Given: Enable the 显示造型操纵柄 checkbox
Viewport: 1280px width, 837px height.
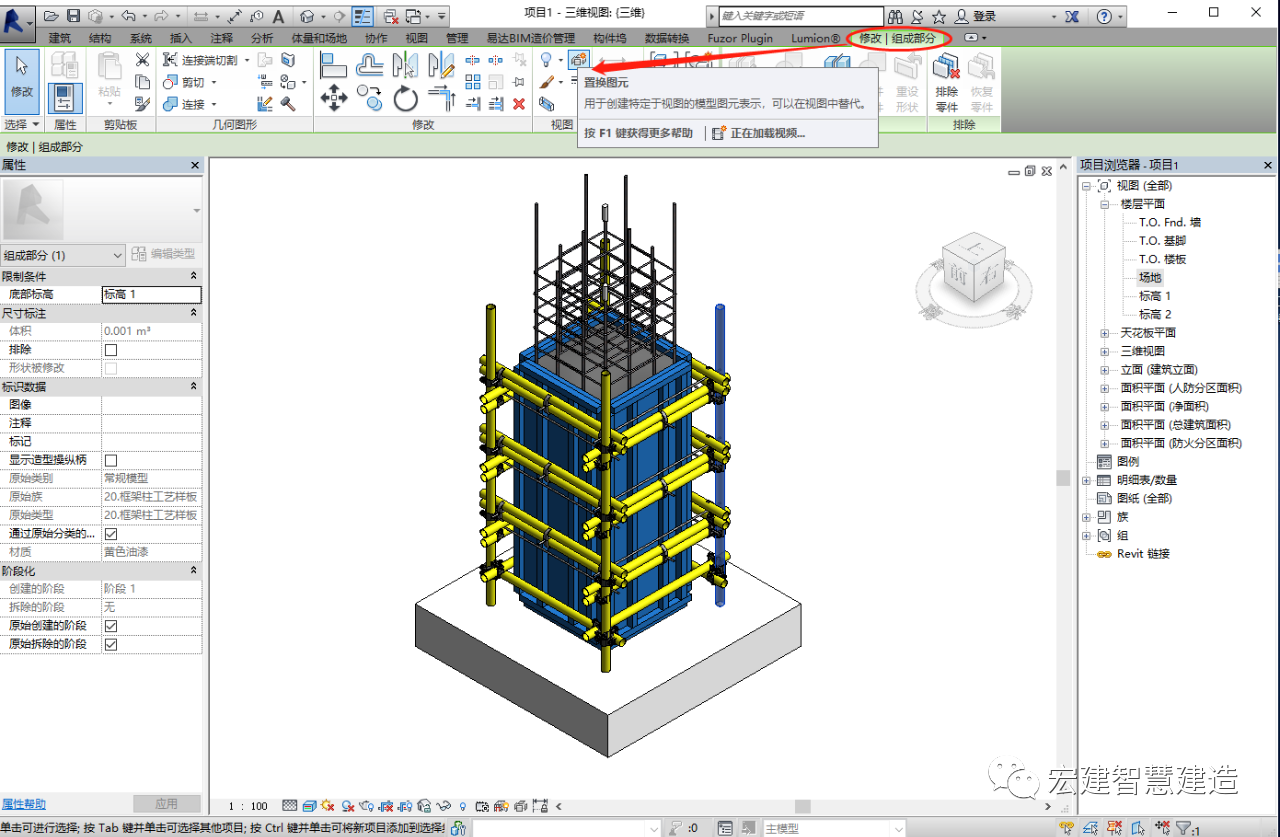Looking at the screenshot, I should [x=111, y=460].
